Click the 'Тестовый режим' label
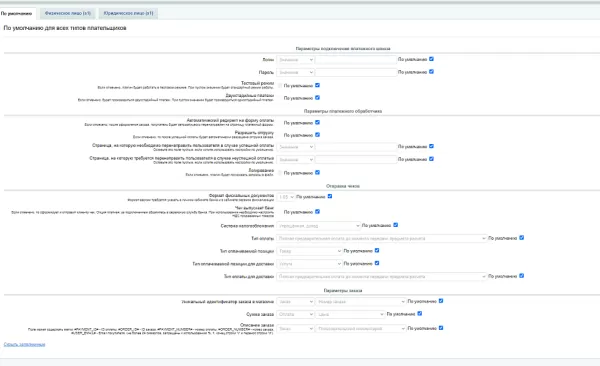Viewport: 600px width, 366px height. point(258,83)
